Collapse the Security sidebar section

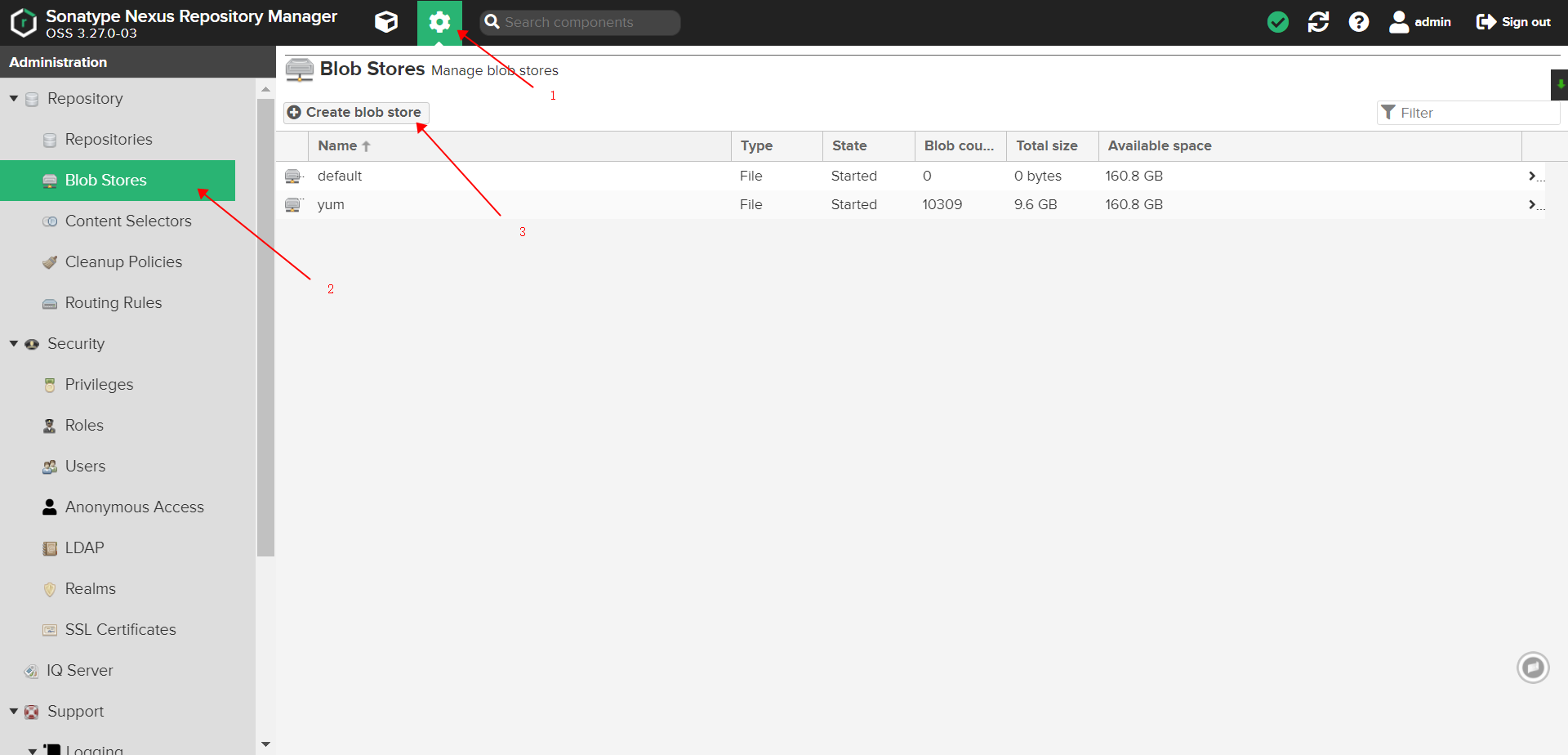pyautogui.click(x=13, y=343)
